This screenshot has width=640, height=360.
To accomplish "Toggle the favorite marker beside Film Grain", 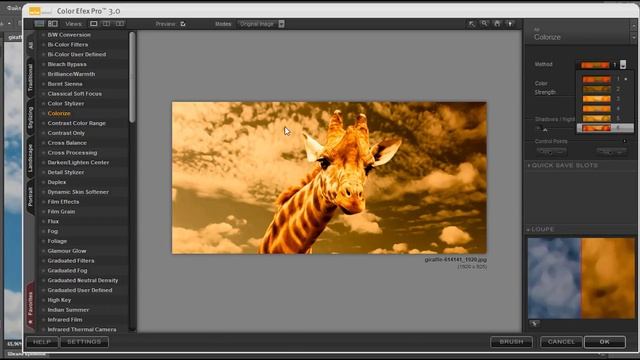I will (43, 212).
